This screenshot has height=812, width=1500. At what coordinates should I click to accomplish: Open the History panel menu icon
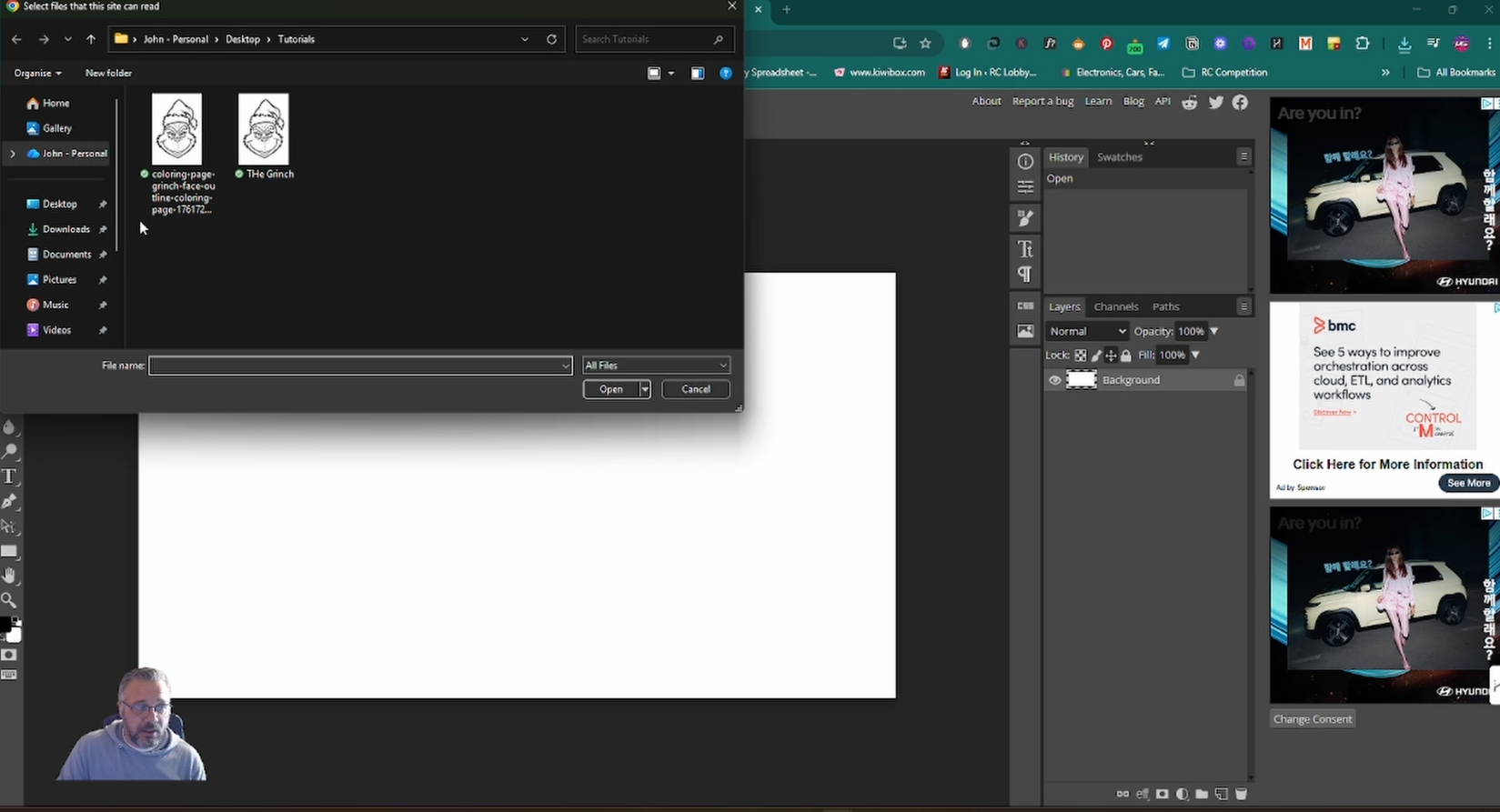(1243, 156)
